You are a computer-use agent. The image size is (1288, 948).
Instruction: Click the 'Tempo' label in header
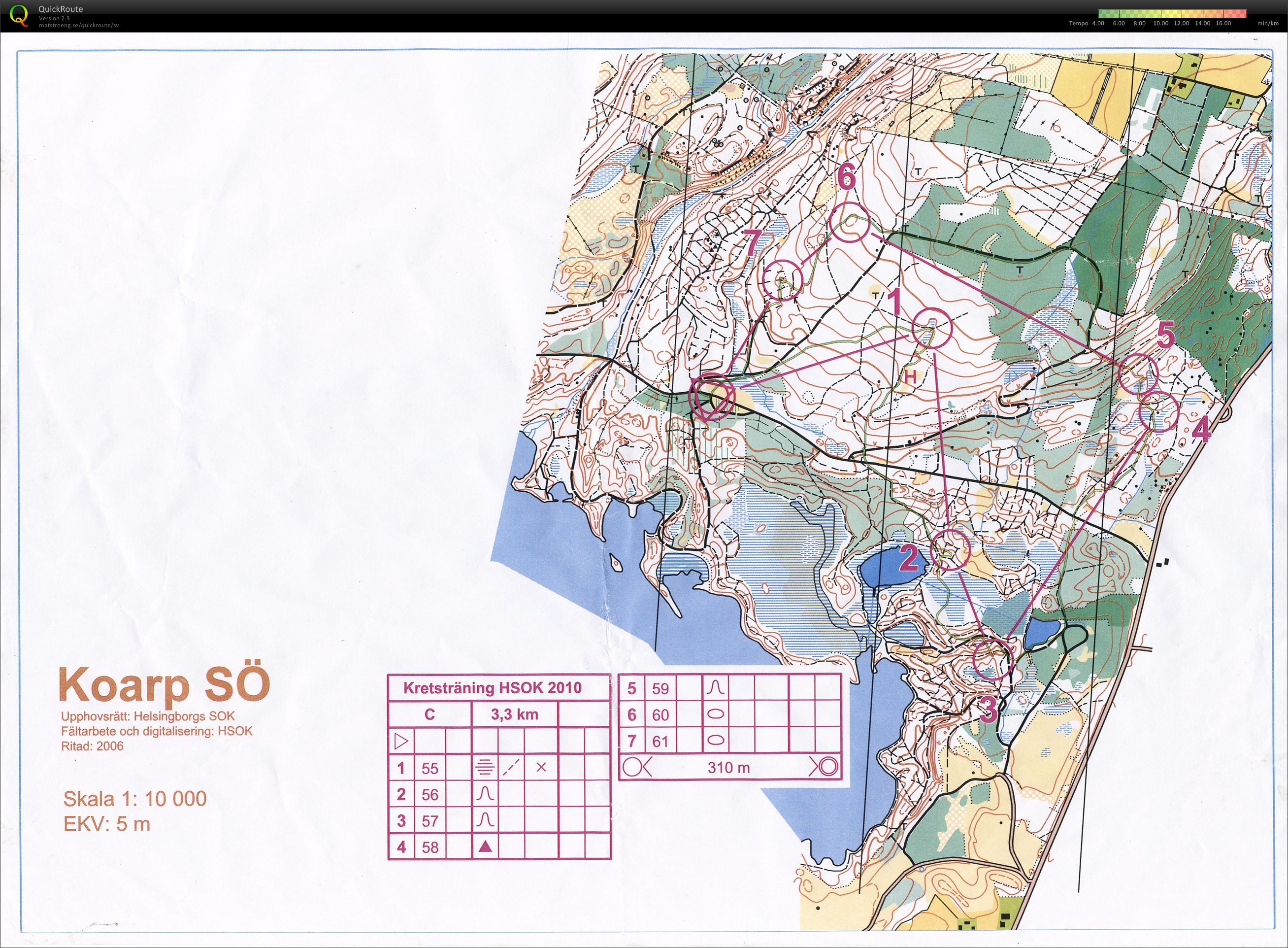[x=1079, y=24]
